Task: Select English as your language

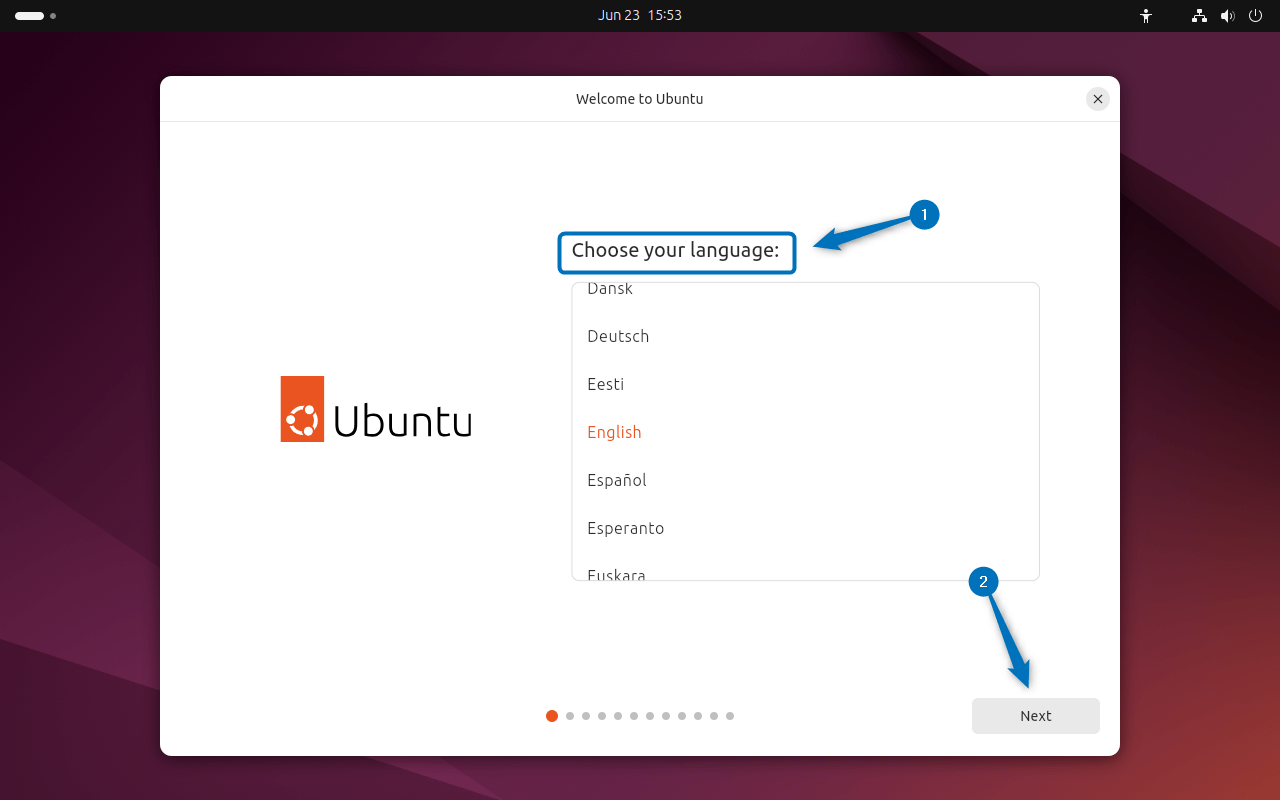Action: tap(614, 431)
